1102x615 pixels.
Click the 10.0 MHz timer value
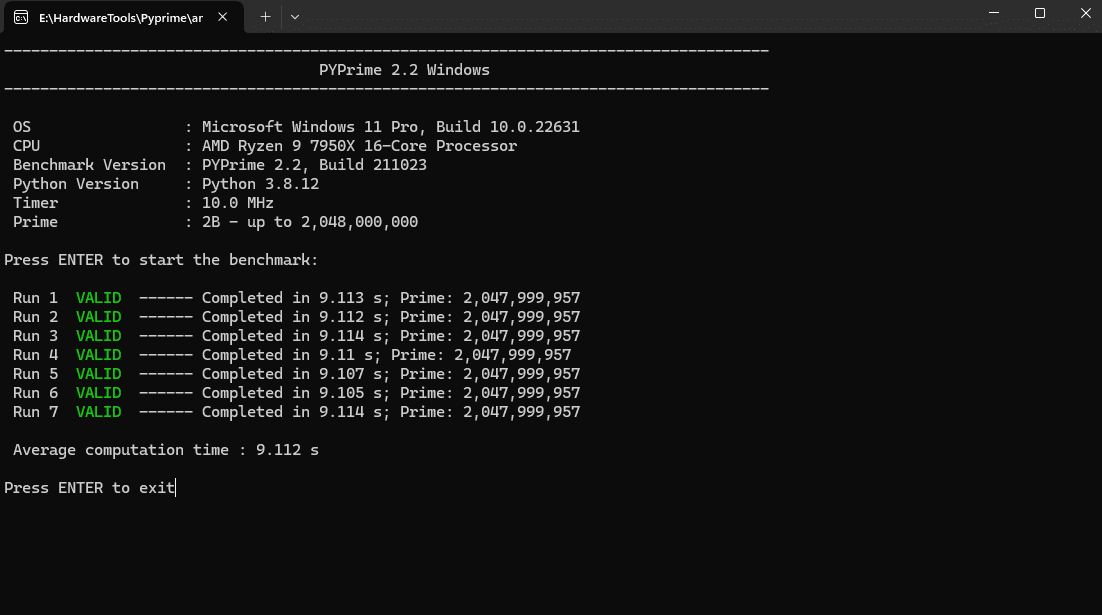pos(237,203)
